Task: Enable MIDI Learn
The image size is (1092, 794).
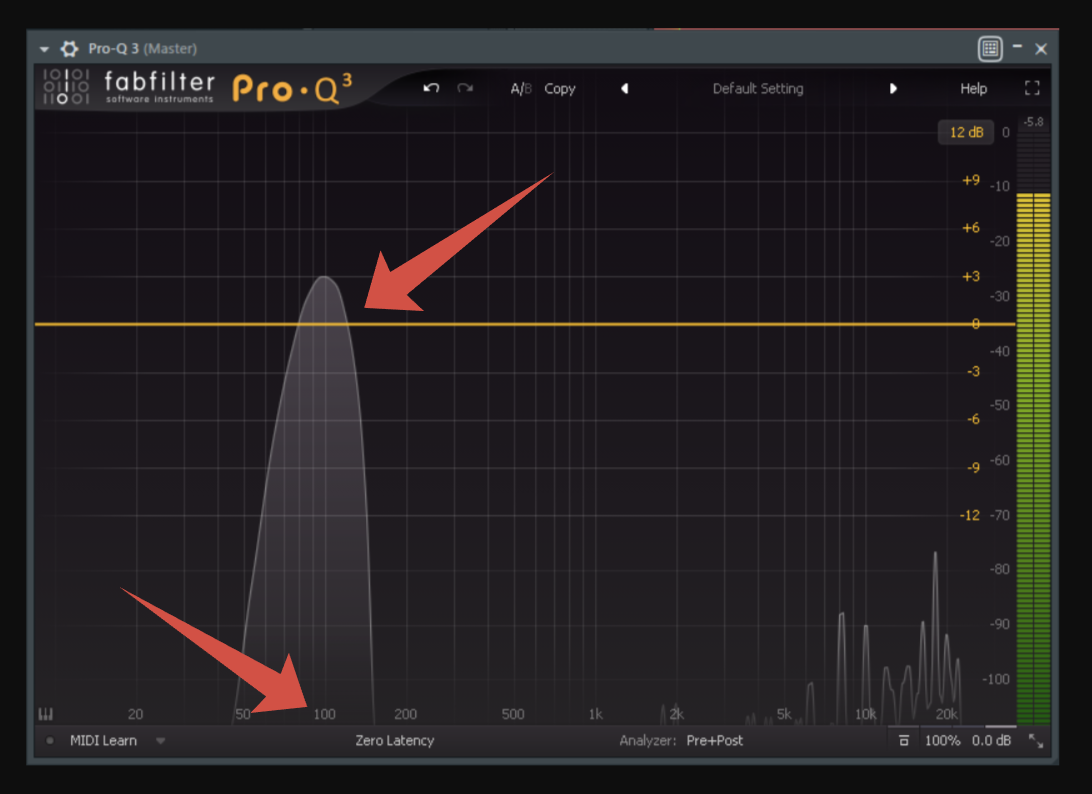Action: click(103, 740)
